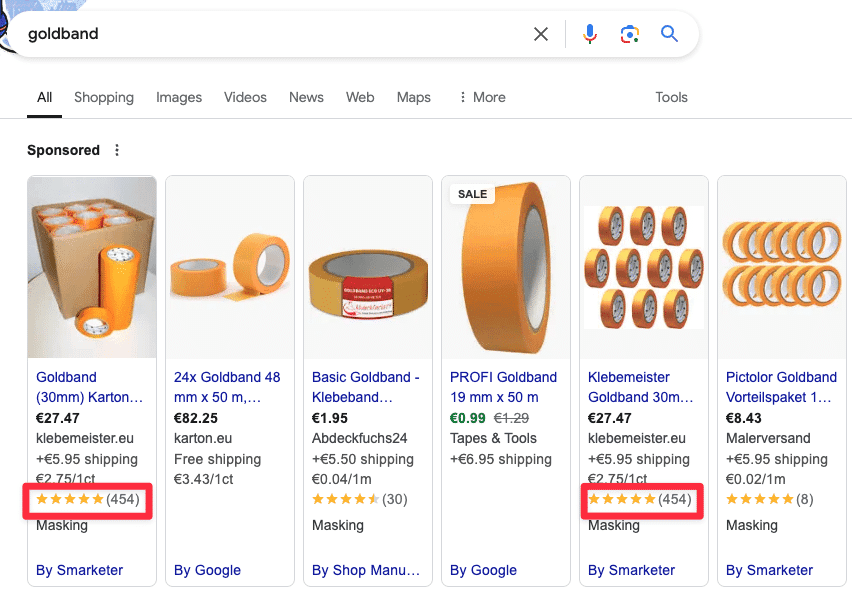This screenshot has height=608, width=852.
Task: Click the Abdeckfuchs24 seller name
Action: click(360, 438)
